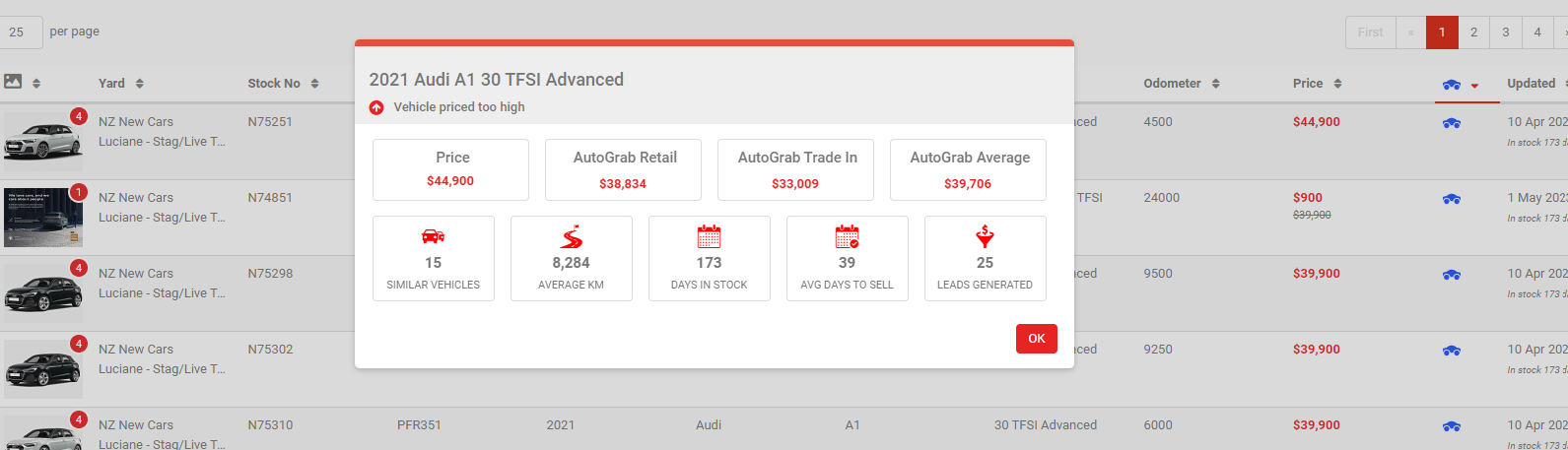
Task: Open the N74851 vehicle thumbnail
Action: (42, 217)
